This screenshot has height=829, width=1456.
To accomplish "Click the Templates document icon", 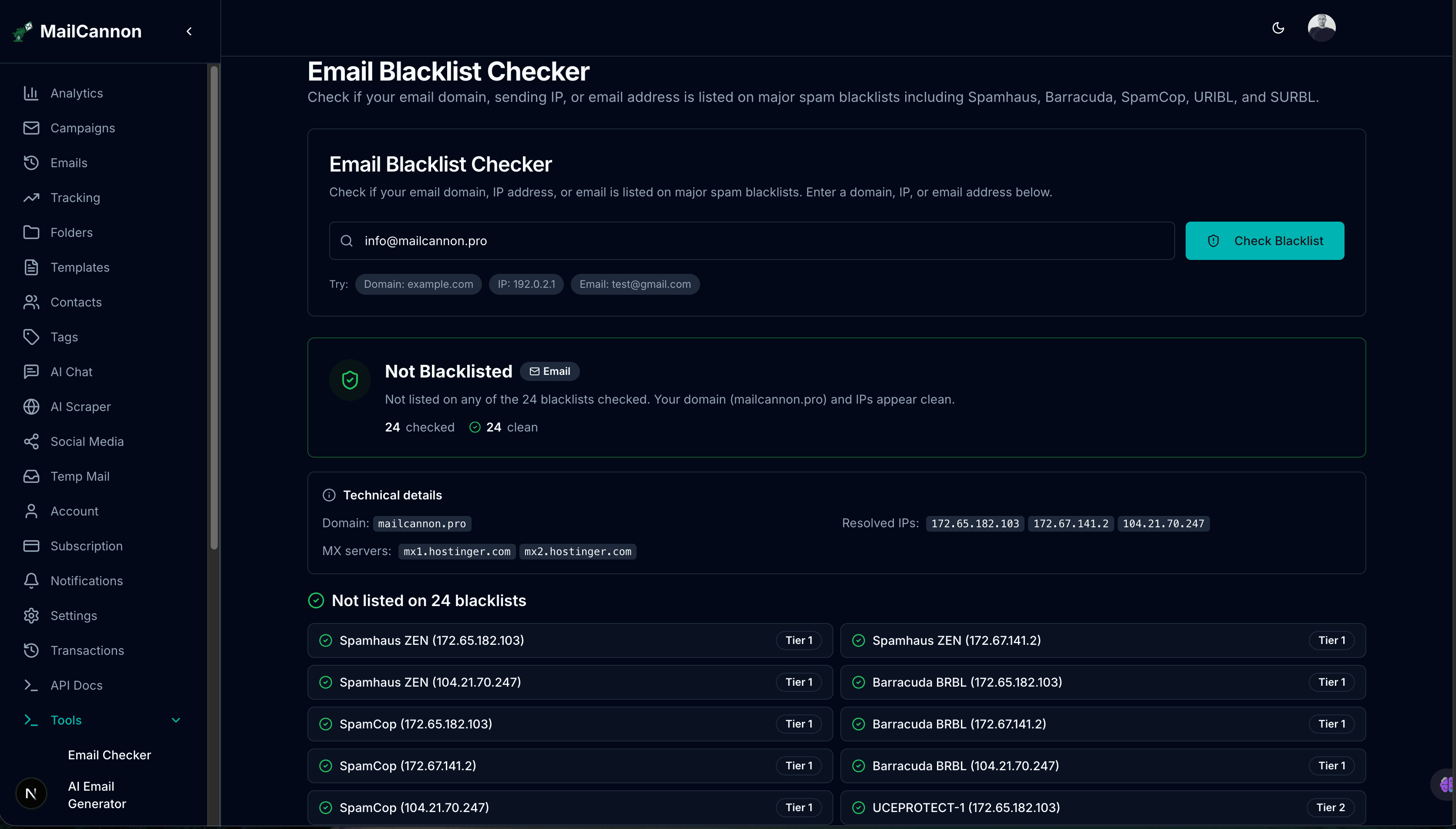I will pos(31,267).
